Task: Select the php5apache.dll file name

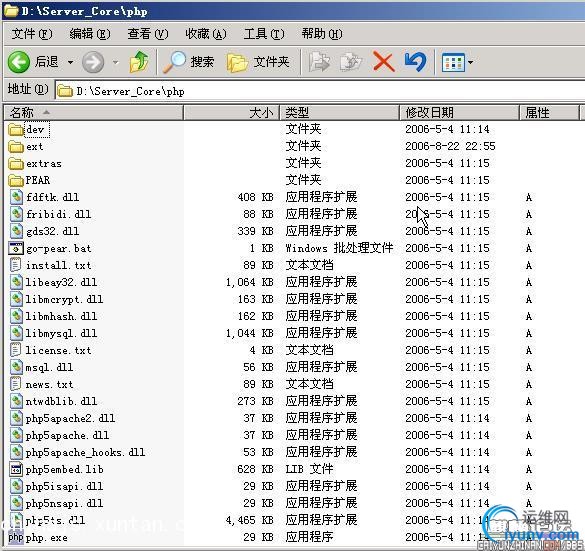Action: [x=67, y=435]
